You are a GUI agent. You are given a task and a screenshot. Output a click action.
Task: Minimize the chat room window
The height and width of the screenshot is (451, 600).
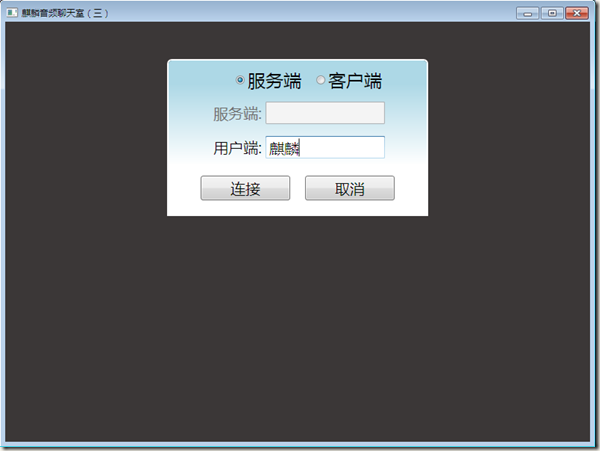[528, 13]
